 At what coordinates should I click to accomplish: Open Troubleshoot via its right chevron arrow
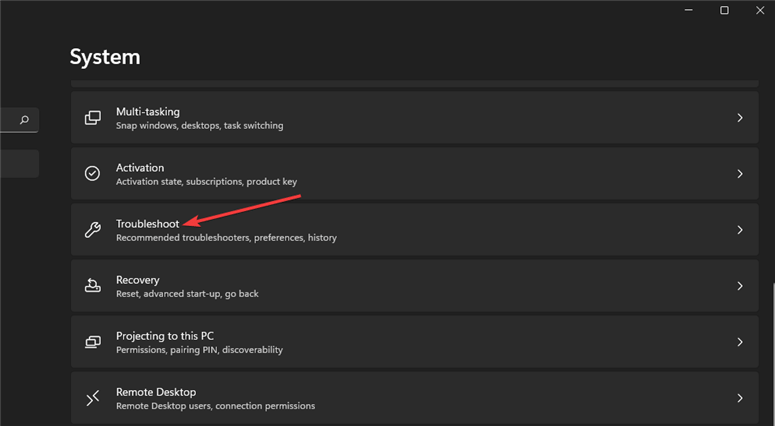point(740,230)
